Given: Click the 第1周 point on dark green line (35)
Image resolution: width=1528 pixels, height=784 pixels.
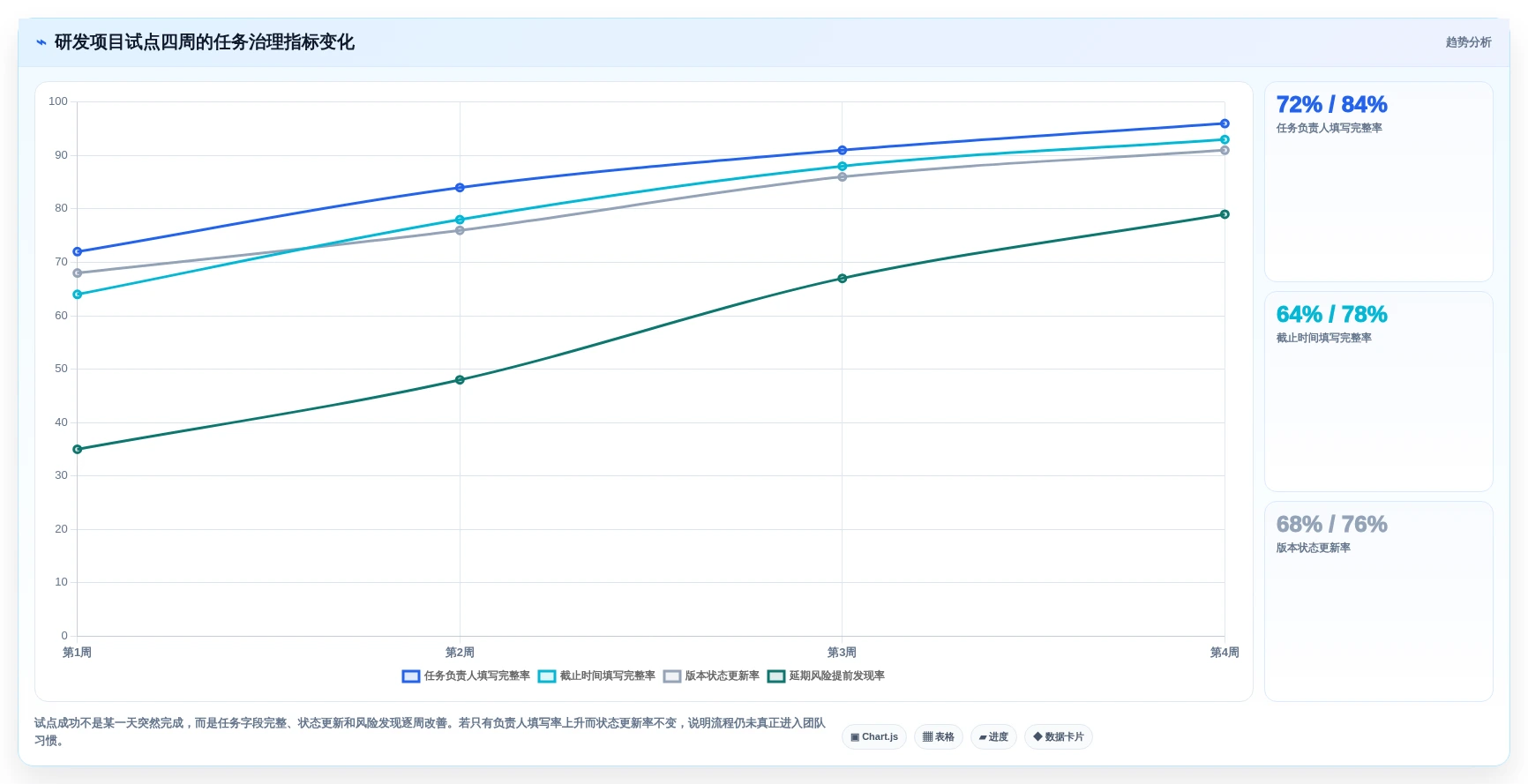Looking at the screenshot, I should click(x=78, y=450).
